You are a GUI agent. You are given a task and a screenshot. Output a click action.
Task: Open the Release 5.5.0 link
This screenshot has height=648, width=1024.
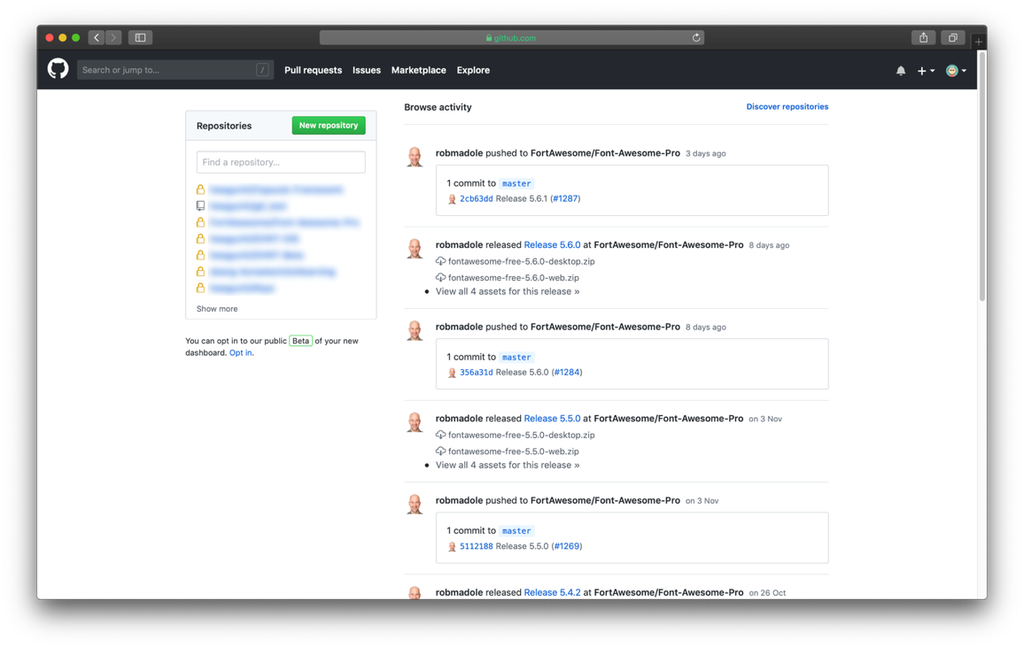point(552,419)
